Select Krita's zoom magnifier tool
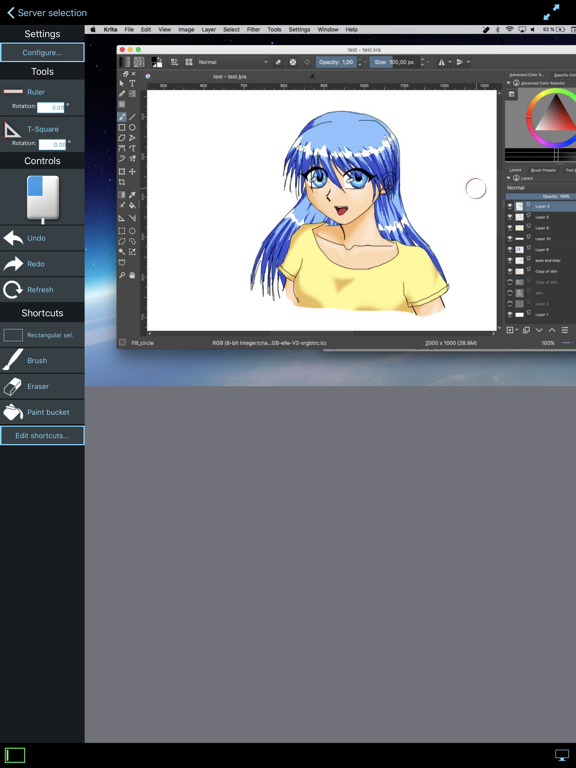The height and width of the screenshot is (768, 576). point(121,275)
